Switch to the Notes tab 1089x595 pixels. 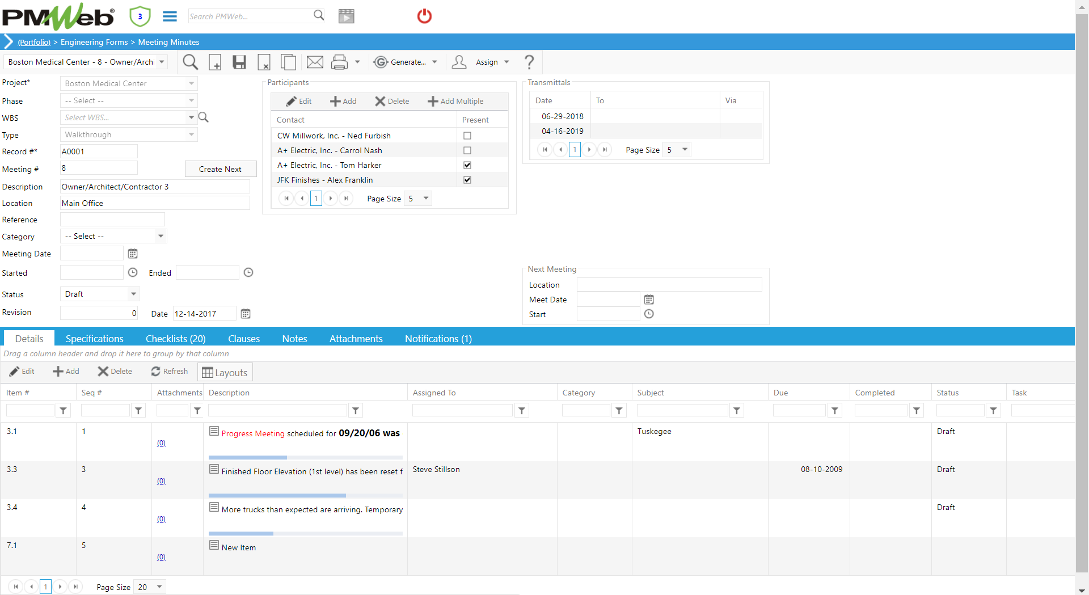(294, 339)
